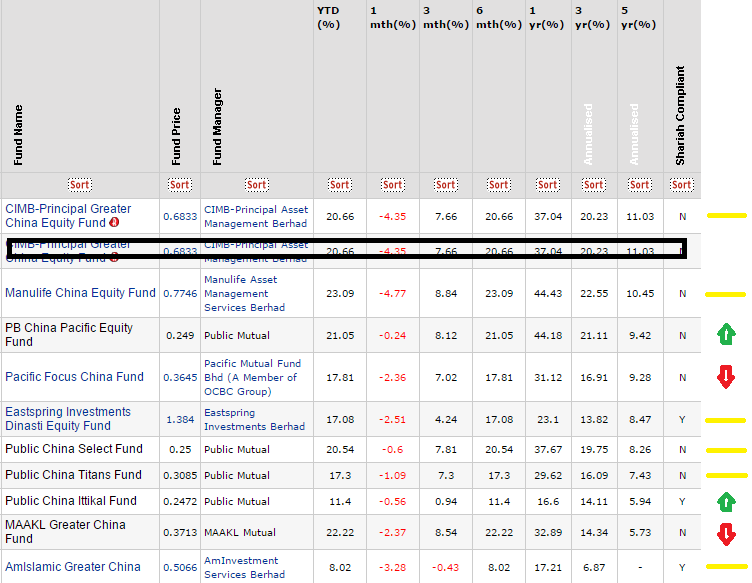
Task: Sort the table by Fund Name
Action: pos(80,185)
